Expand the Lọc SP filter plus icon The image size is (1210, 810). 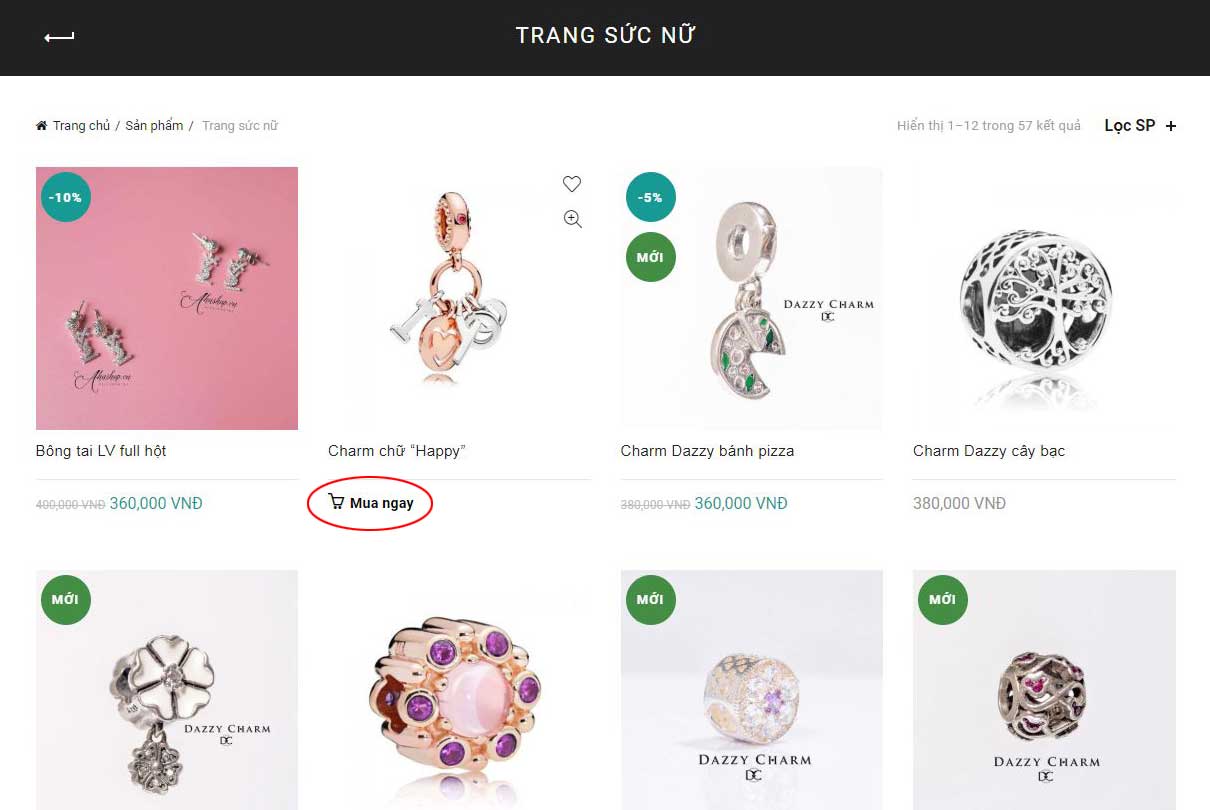tap(1171, 126)
